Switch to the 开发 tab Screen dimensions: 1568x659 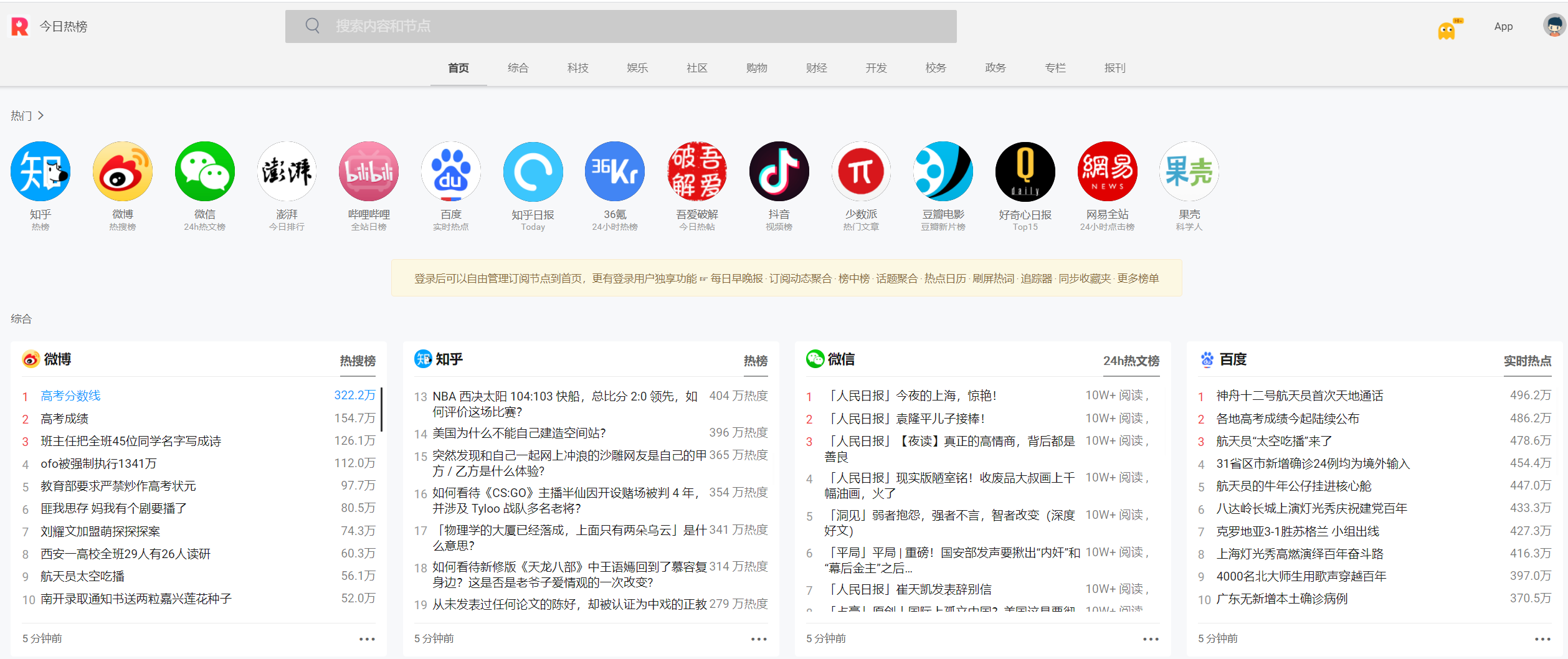tap(876, 68)
